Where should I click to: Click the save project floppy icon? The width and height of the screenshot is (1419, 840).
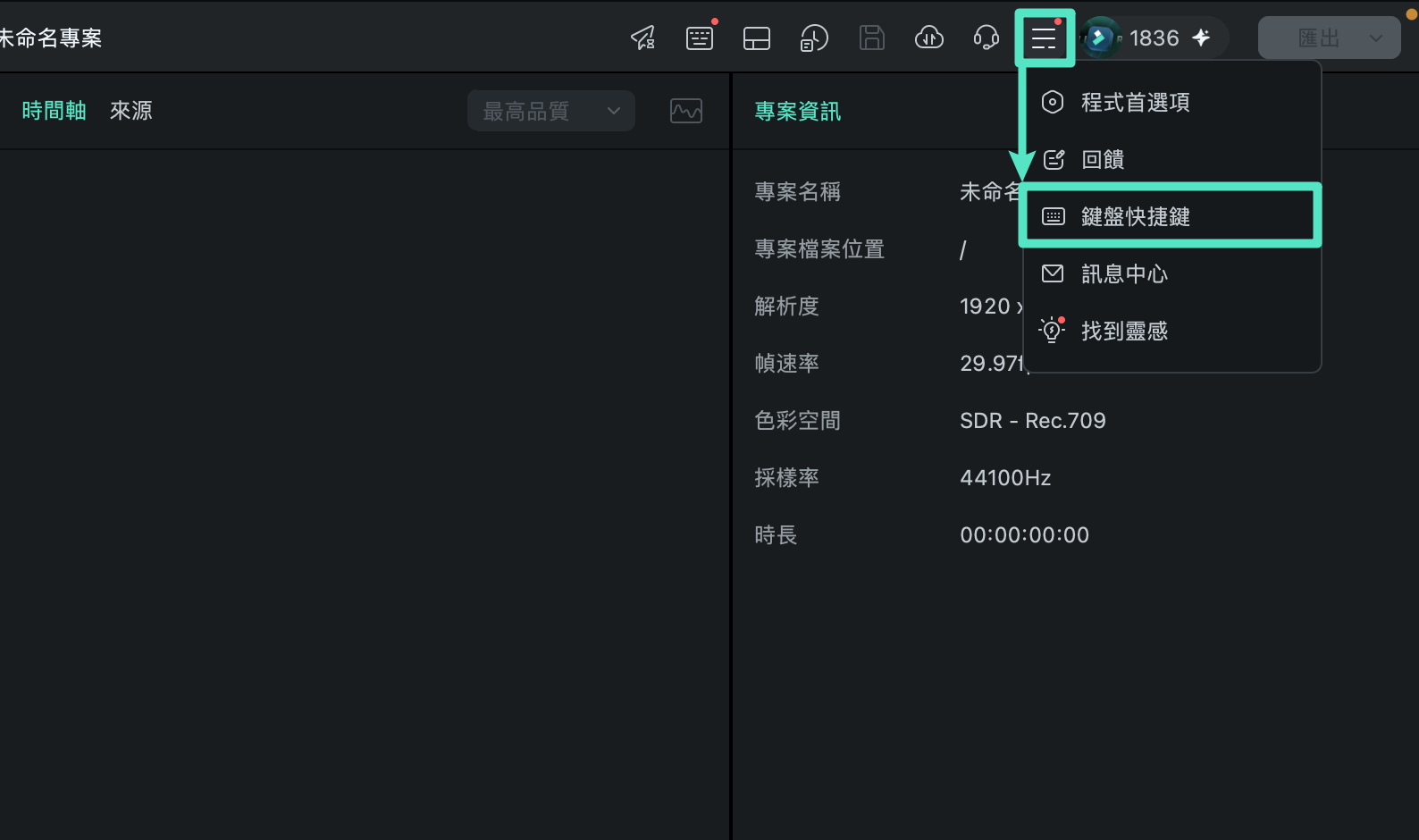871,38
